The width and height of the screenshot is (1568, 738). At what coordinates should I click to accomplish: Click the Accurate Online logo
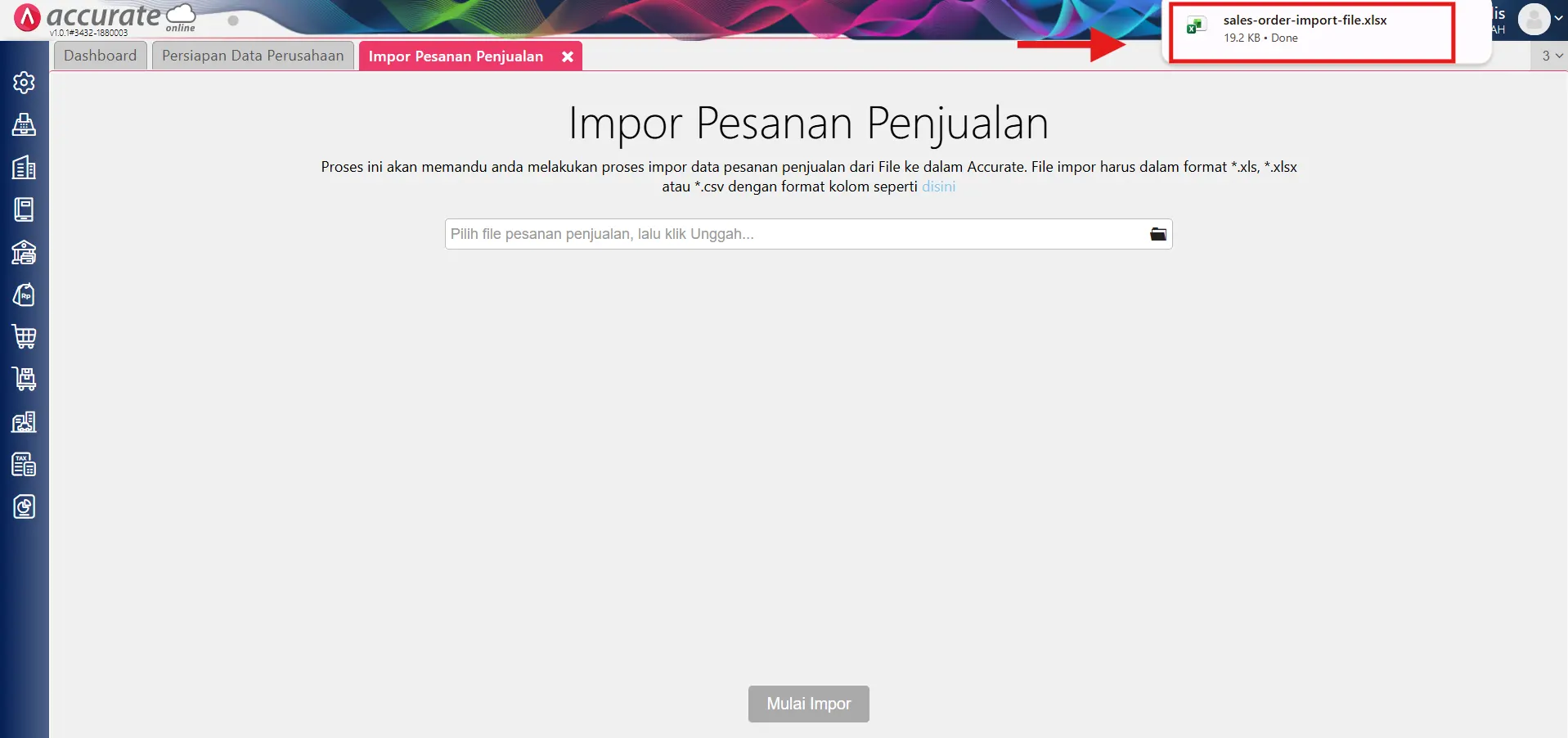[98, 18]
